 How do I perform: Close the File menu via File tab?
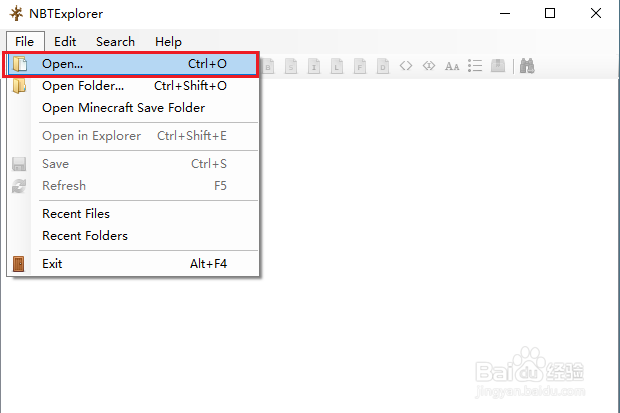pos(25,42)
